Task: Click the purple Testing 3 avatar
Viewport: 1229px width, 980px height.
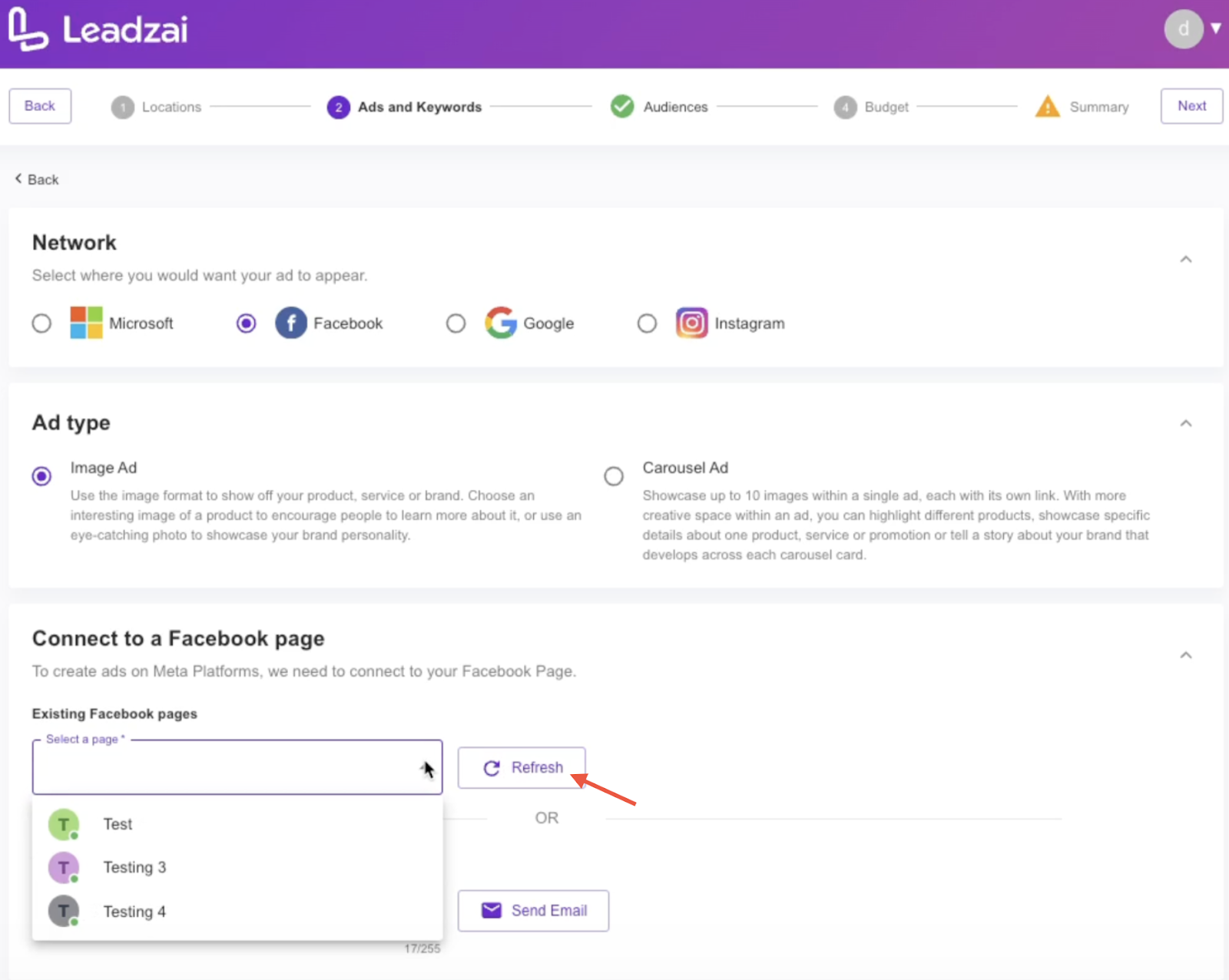Action: (64, 868)
